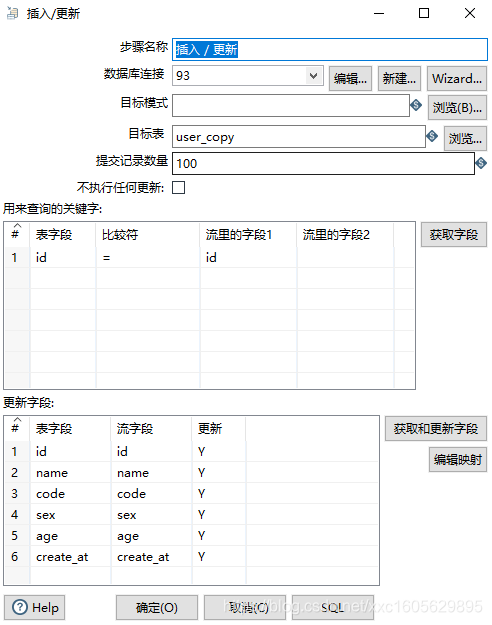This screenshot has width=492, height=625.
Task: Click the 获取字段 button
Action: (454, 234)
